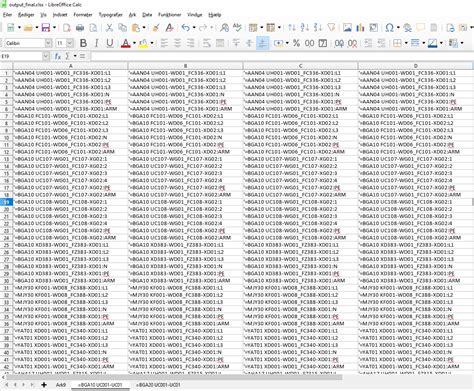Expand the Name Box dropdown arrow

coord(46,56)
